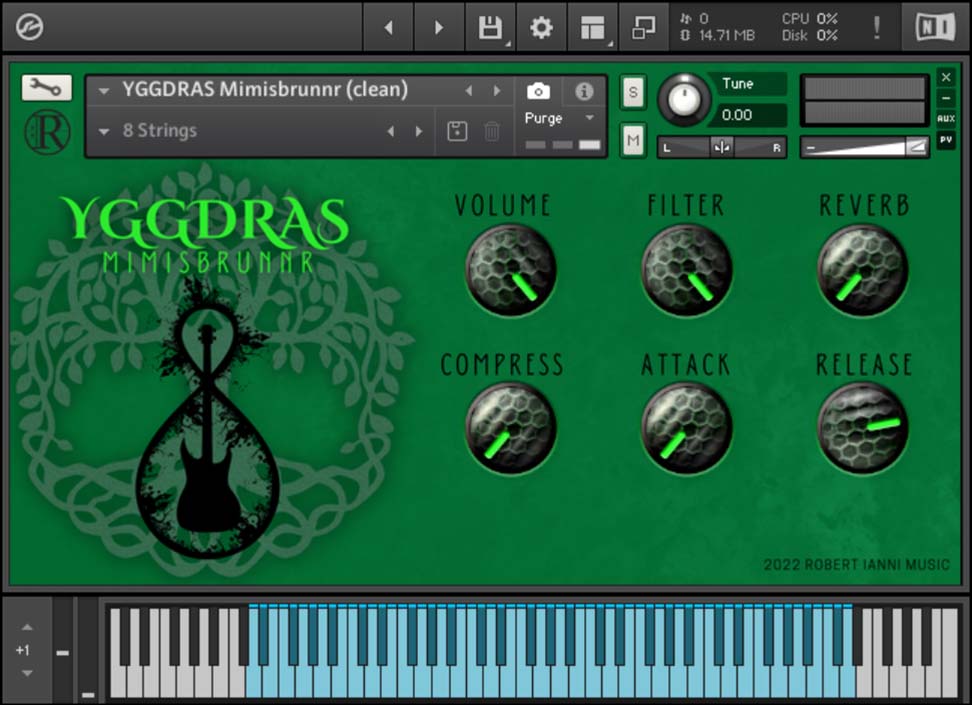Open the settings gear options

[x=541, y=27]
